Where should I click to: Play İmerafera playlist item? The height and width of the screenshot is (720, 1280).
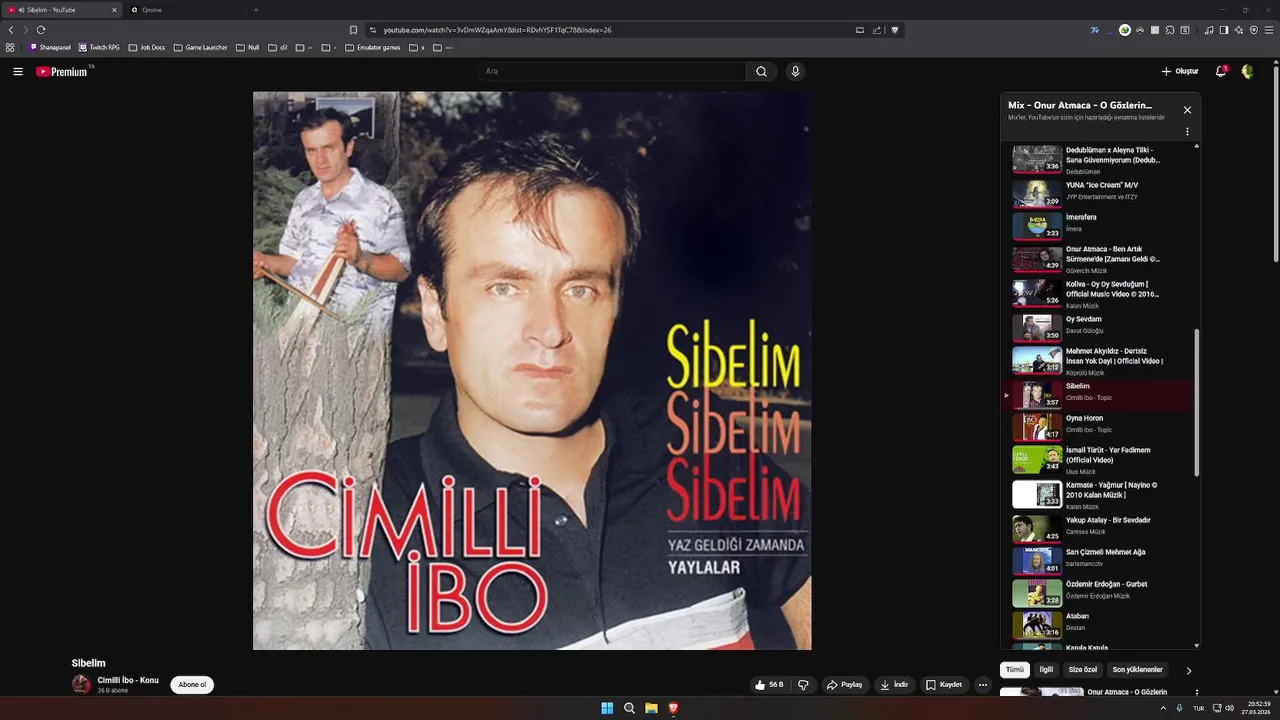[1098, 224]
